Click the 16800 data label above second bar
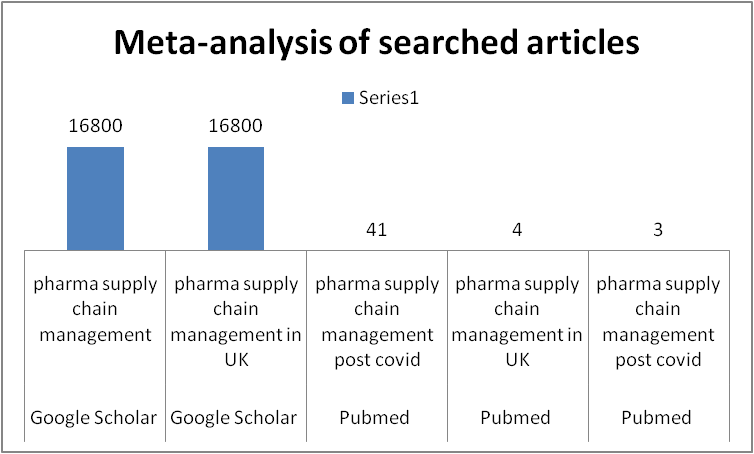Screen dimensions: 754x454 [236, 126]
